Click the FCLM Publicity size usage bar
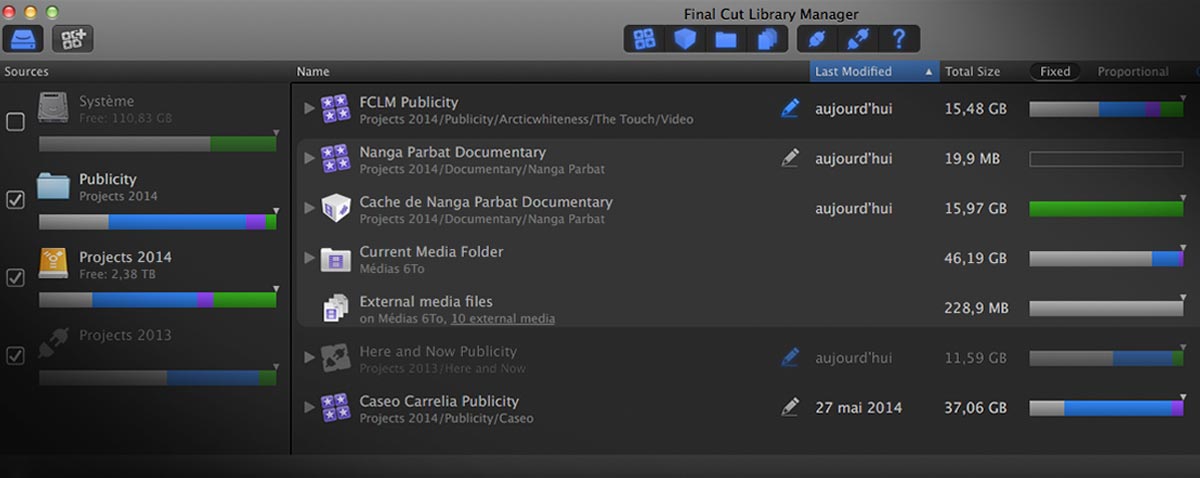1200x478 pixels. 1106,109
